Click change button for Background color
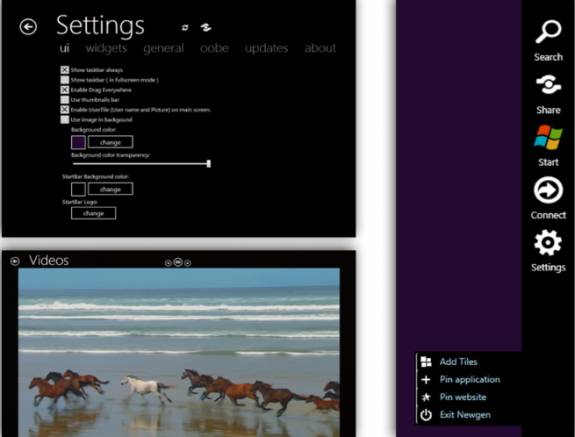 tap(110, 142)
